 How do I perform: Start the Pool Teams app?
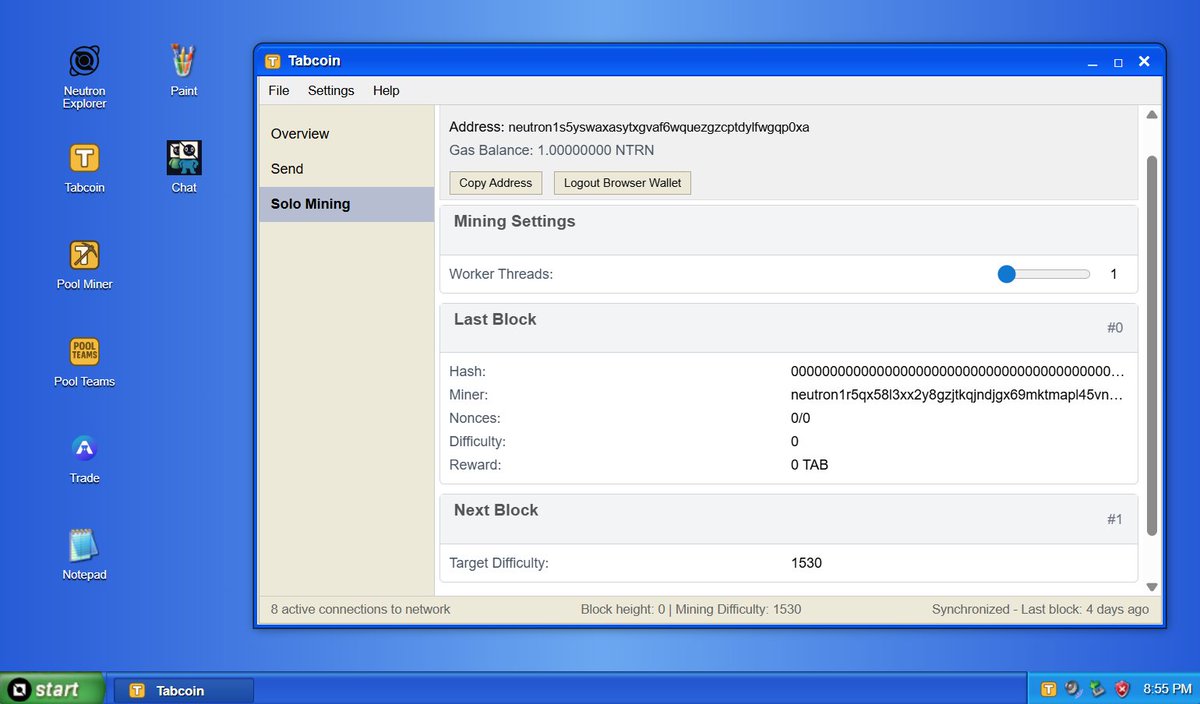(84, 352)
